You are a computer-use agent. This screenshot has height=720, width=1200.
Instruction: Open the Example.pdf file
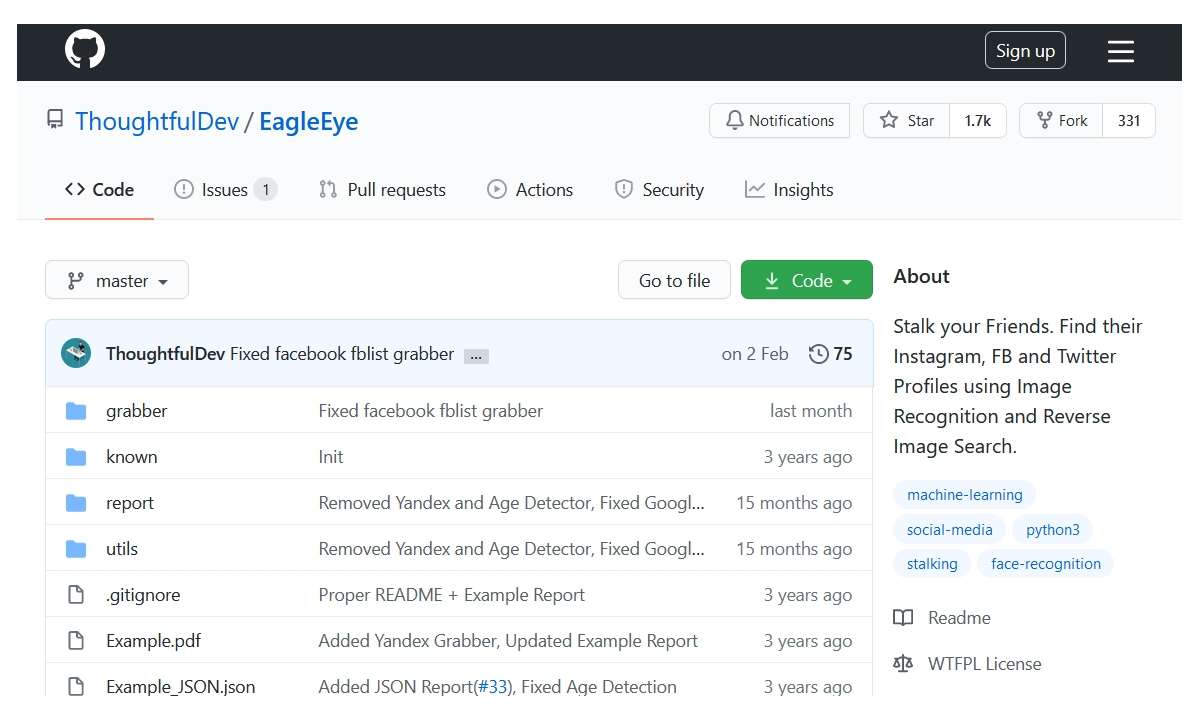click(154, 641)
